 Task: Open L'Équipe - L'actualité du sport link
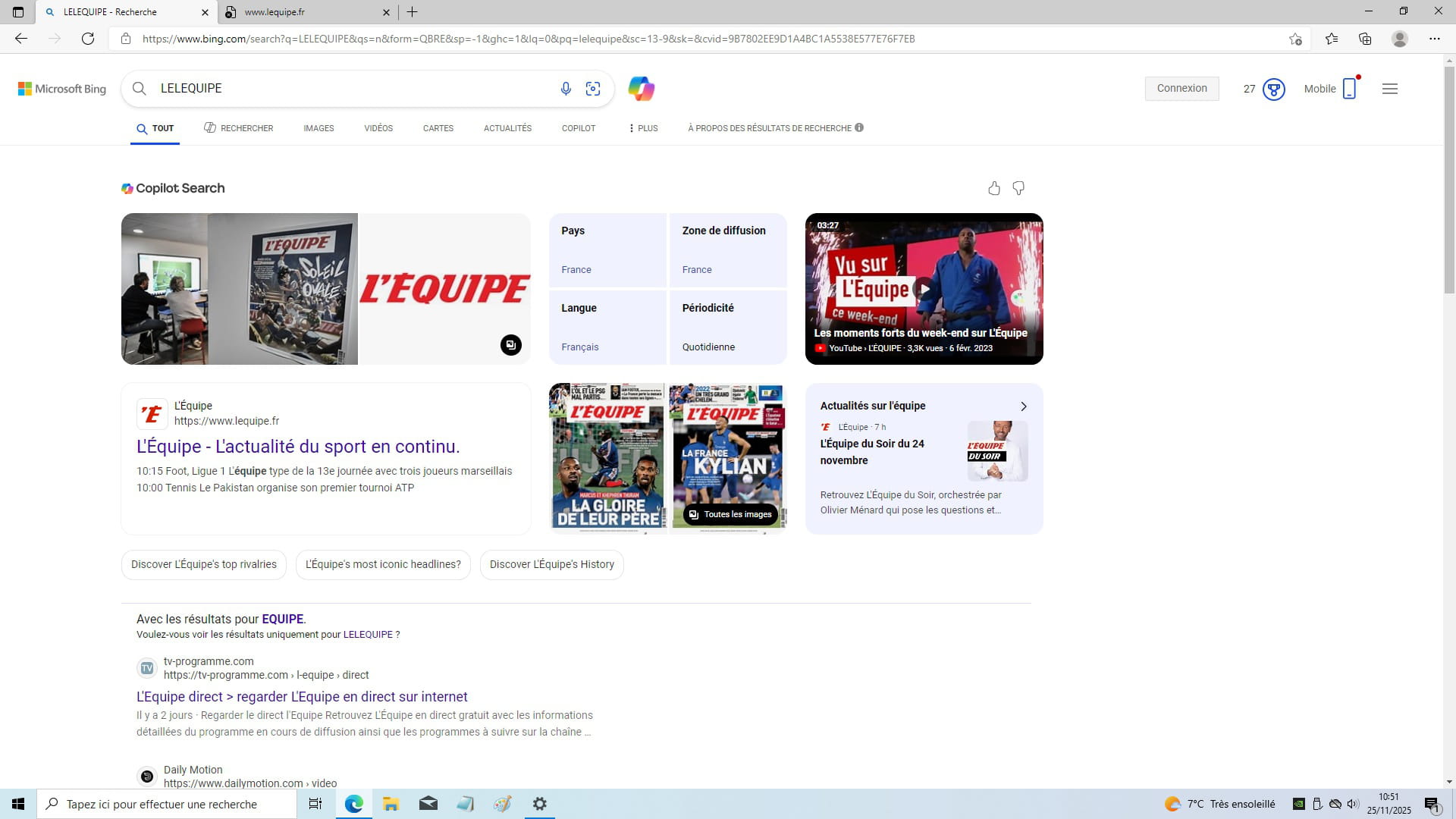[x=298, y=447]
